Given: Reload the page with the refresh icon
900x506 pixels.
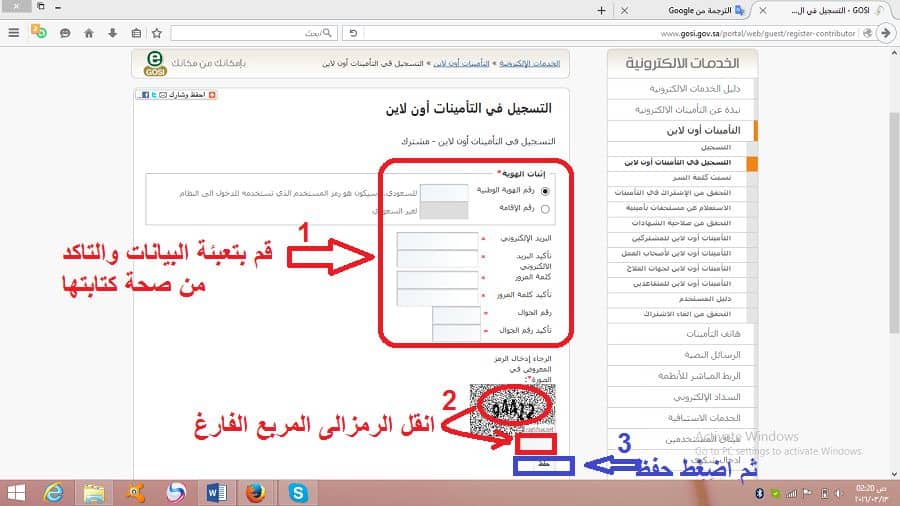Looking at the screenshot, I should (x=353, y=33).
